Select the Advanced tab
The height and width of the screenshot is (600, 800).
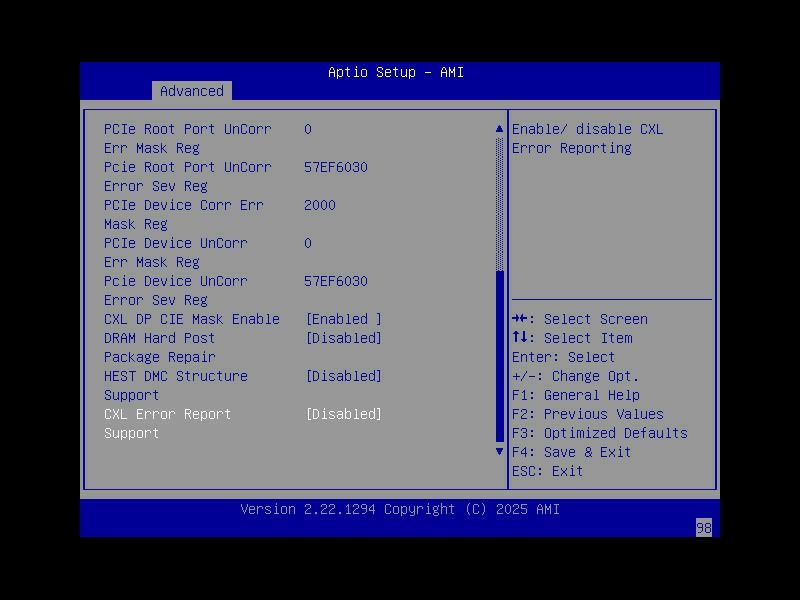[x=192, y=91]
